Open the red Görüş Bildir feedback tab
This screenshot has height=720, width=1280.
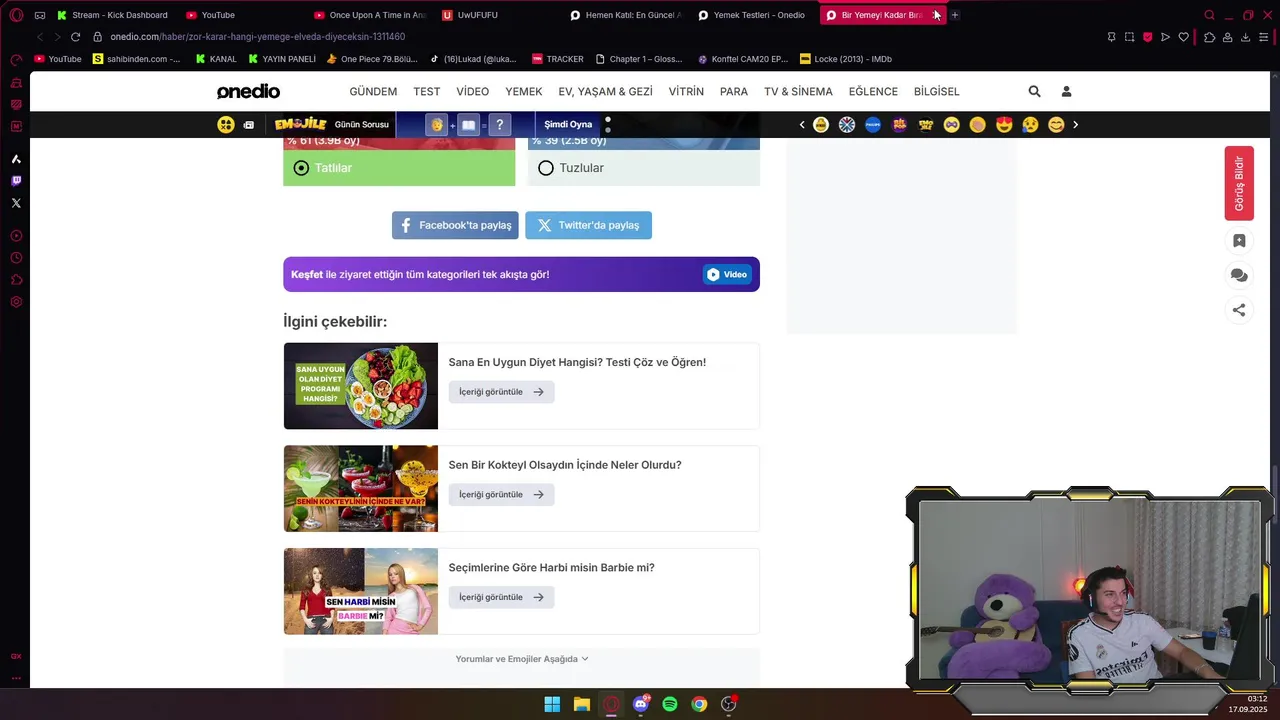(1239, 183)
